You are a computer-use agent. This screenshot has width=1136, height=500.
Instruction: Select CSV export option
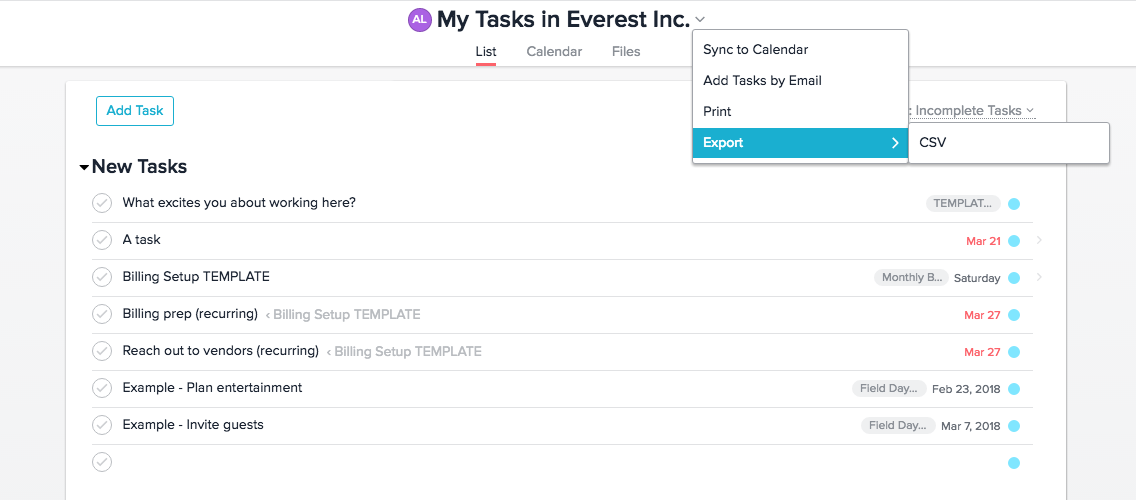(933, 143)
